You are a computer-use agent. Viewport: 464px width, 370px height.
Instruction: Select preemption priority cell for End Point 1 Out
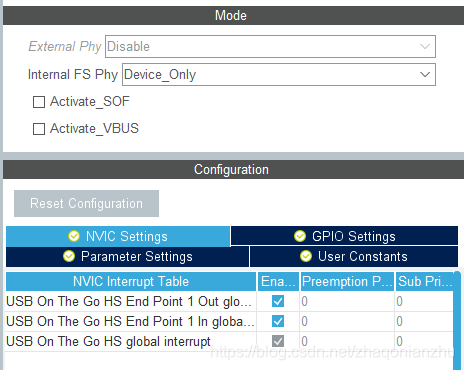pos(347,301)
